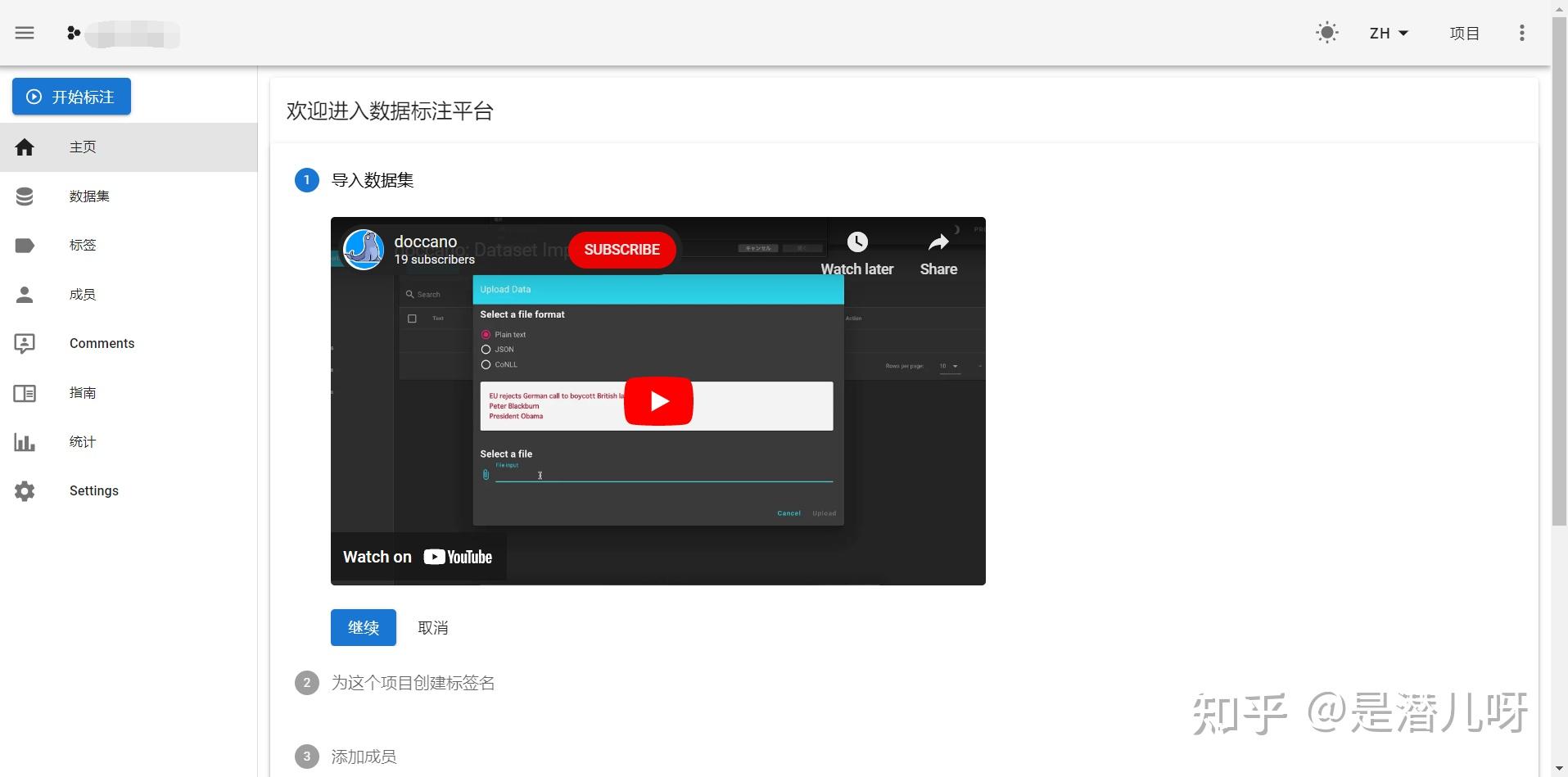Image resolution: width=1568 pixels, height=777 pixels.
Task: Open the hamburger navigation menu
Action: coord(24,33)
